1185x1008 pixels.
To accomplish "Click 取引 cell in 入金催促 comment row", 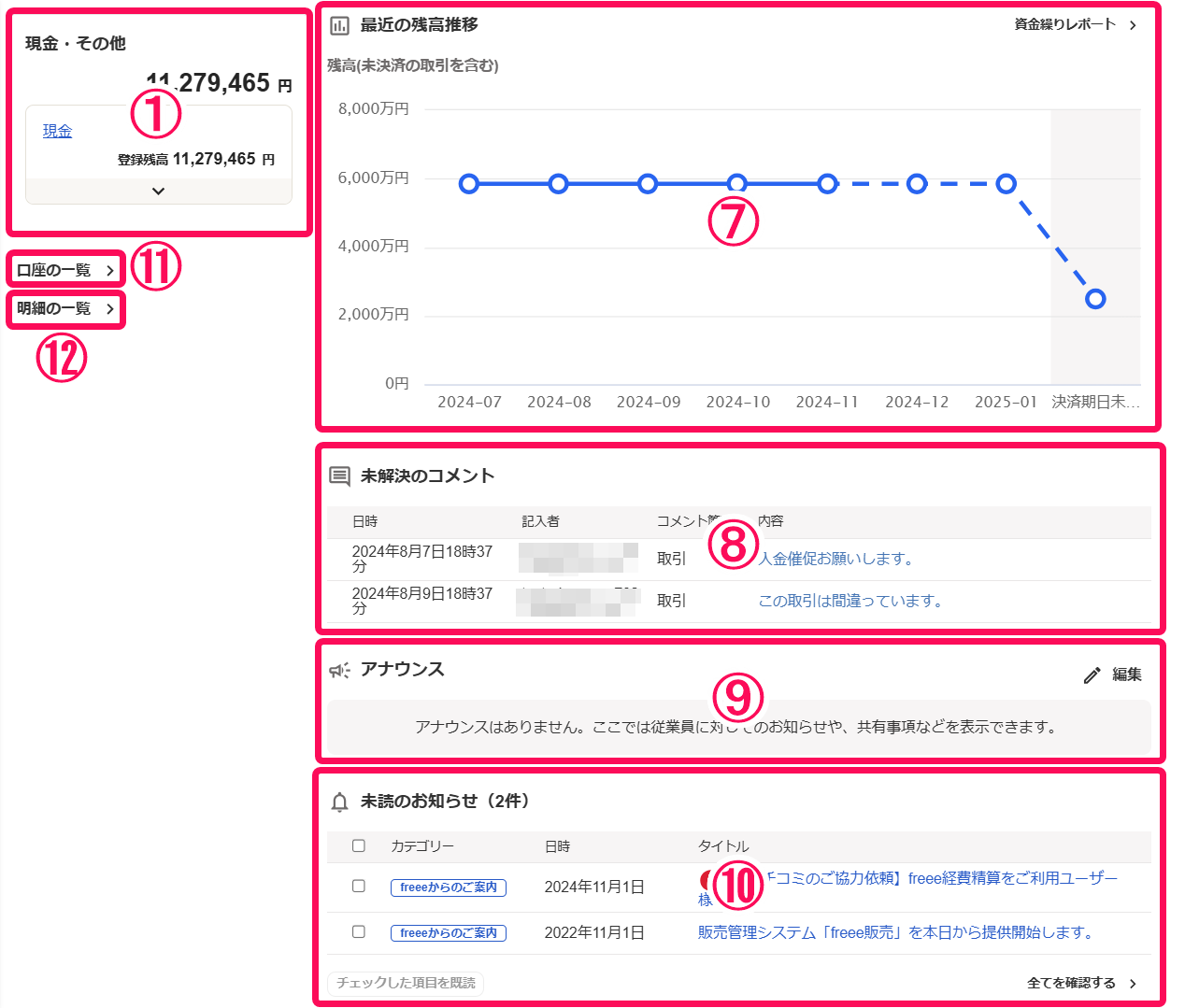I will [x=671, y=559].
